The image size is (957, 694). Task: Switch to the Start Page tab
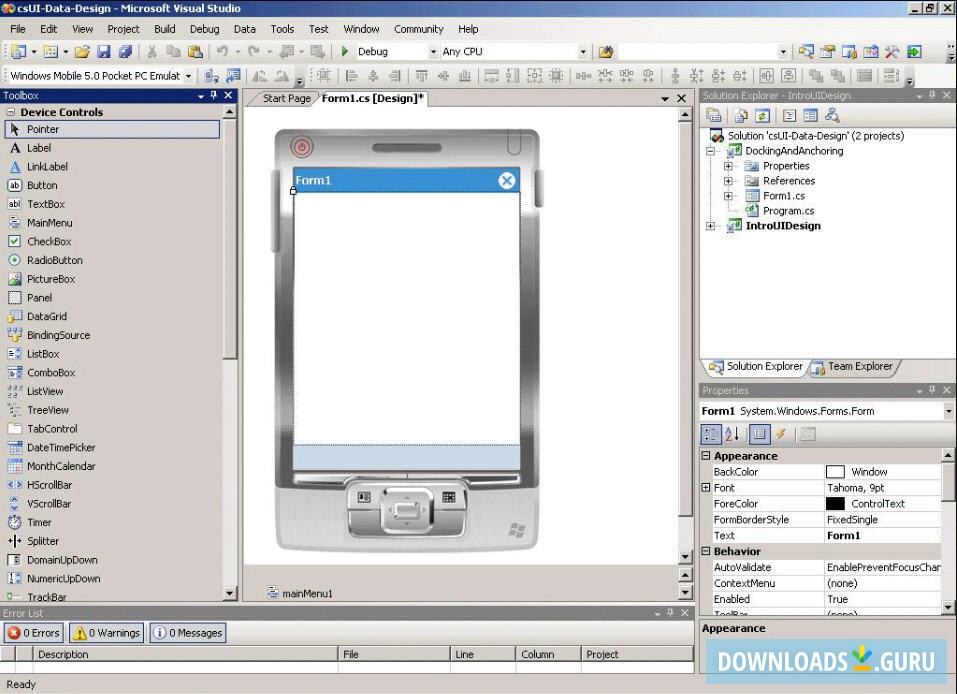[290, 98]
